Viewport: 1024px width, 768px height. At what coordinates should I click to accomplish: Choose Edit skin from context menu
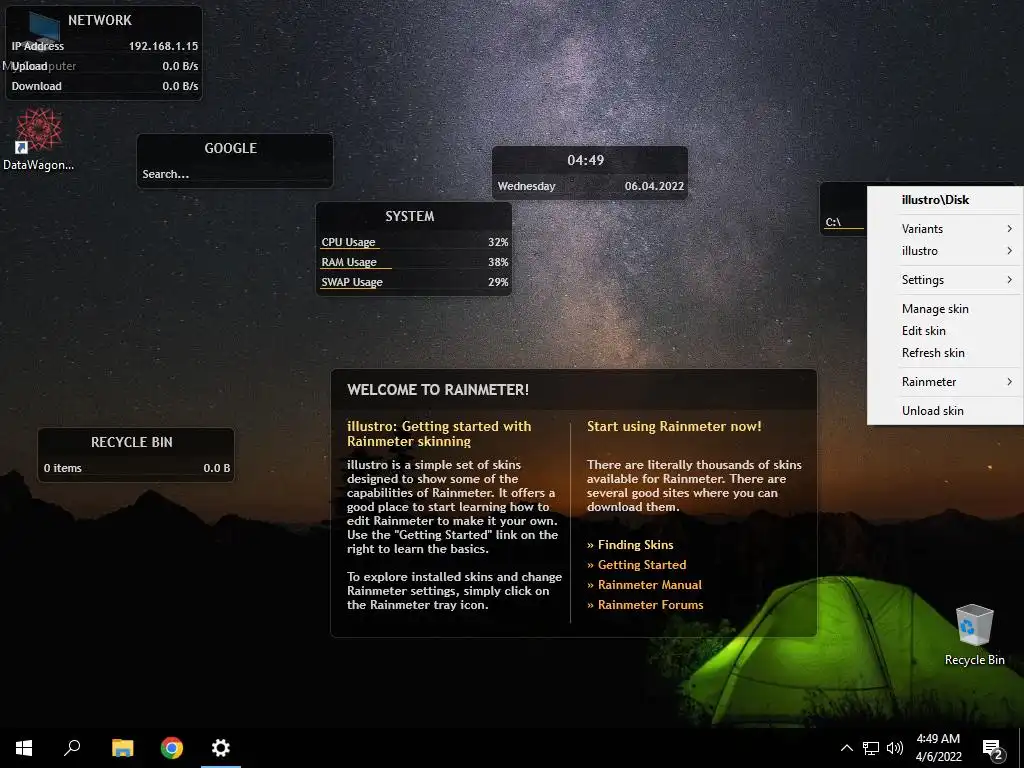pyautogui.click(x=945, y=330)
